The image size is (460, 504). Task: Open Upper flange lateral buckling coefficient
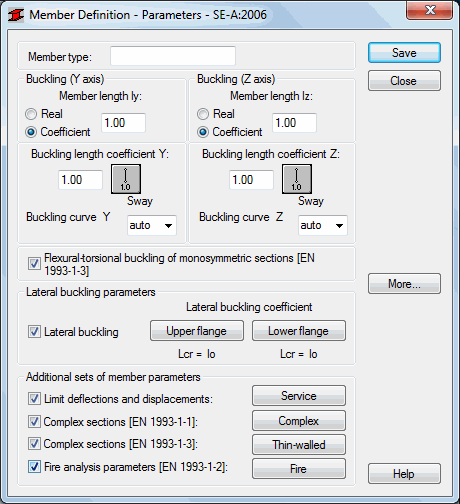pos(197,331)
